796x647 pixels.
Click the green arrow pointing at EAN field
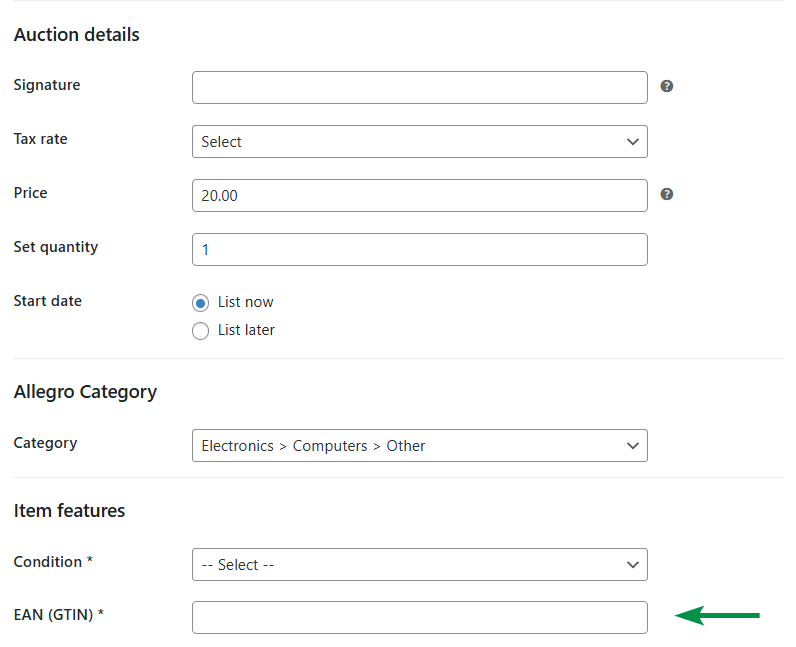[717, 615]
